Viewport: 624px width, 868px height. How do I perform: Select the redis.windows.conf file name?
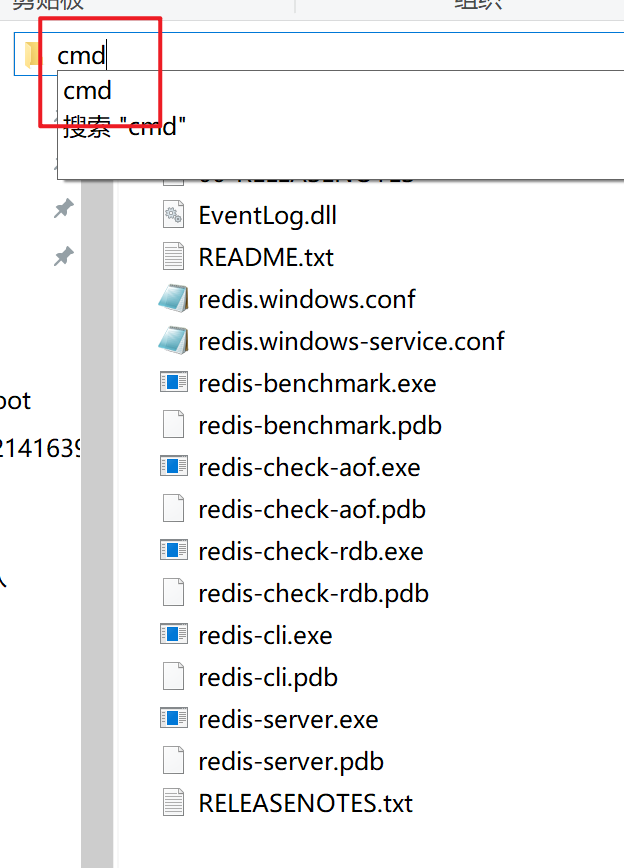point(307,299)
